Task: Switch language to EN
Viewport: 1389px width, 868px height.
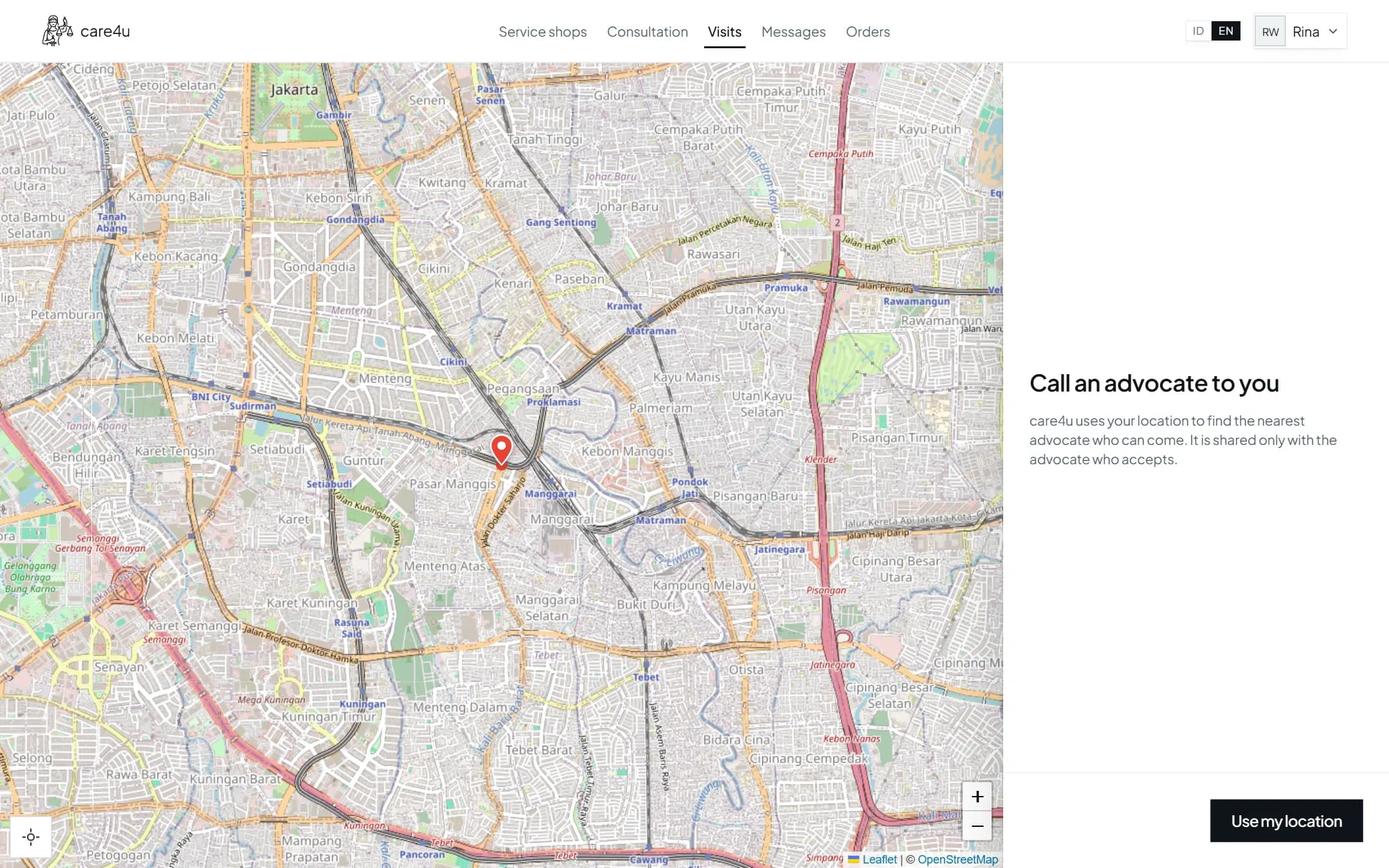Action: 1226,31
